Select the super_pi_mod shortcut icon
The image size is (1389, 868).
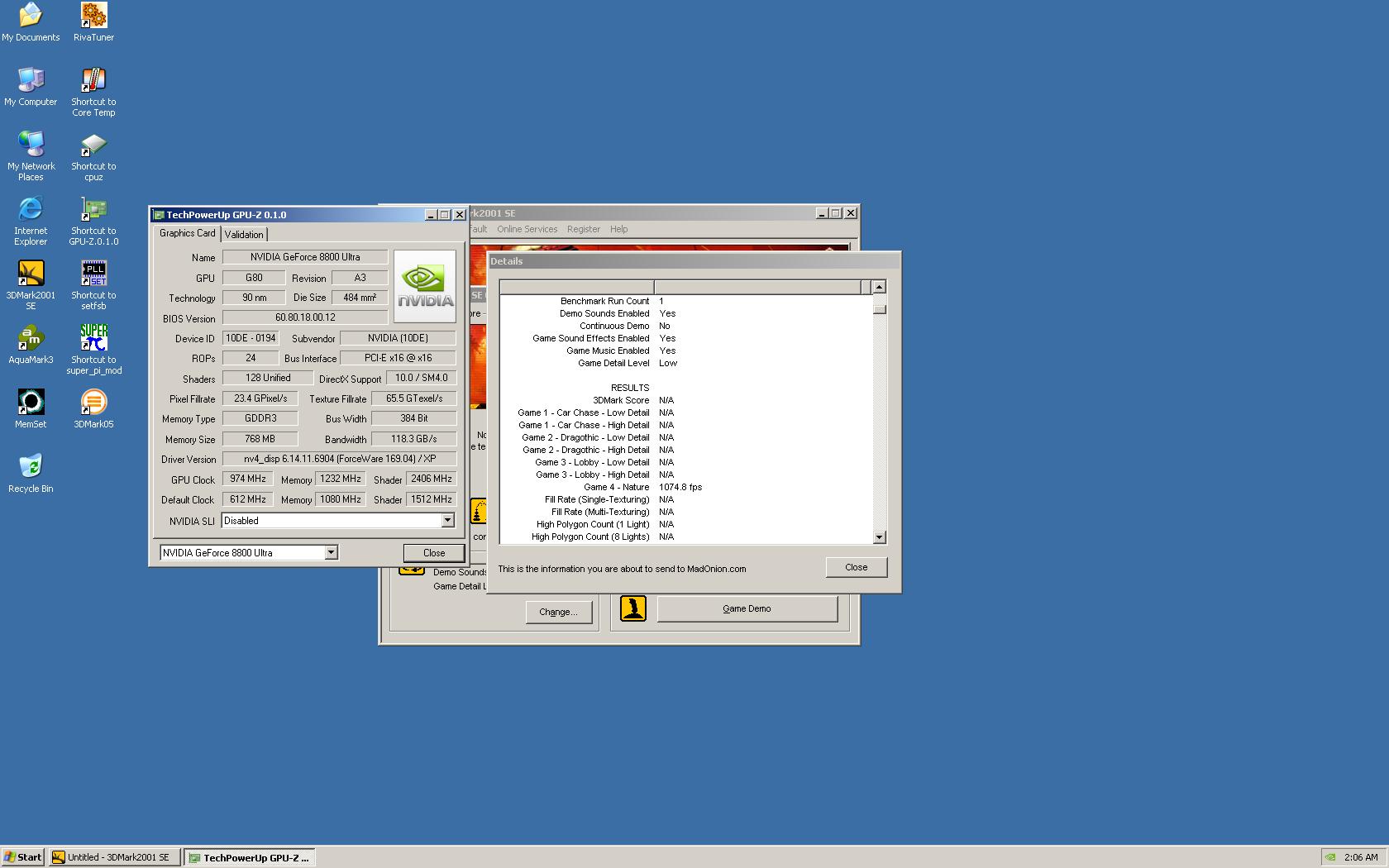93,350
